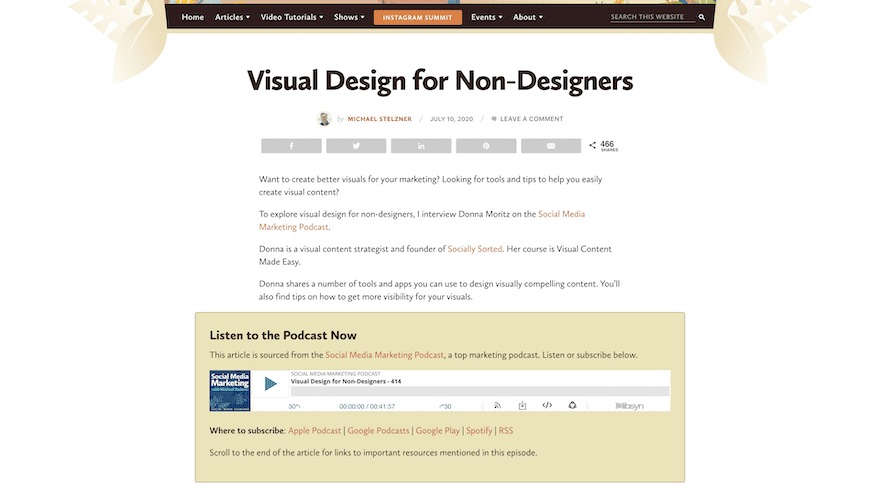Viewport: 880px width, 489px height.
Task: Rewind the podcast 30 seconds
Action: pyautogui.click(x=295, y=406)
